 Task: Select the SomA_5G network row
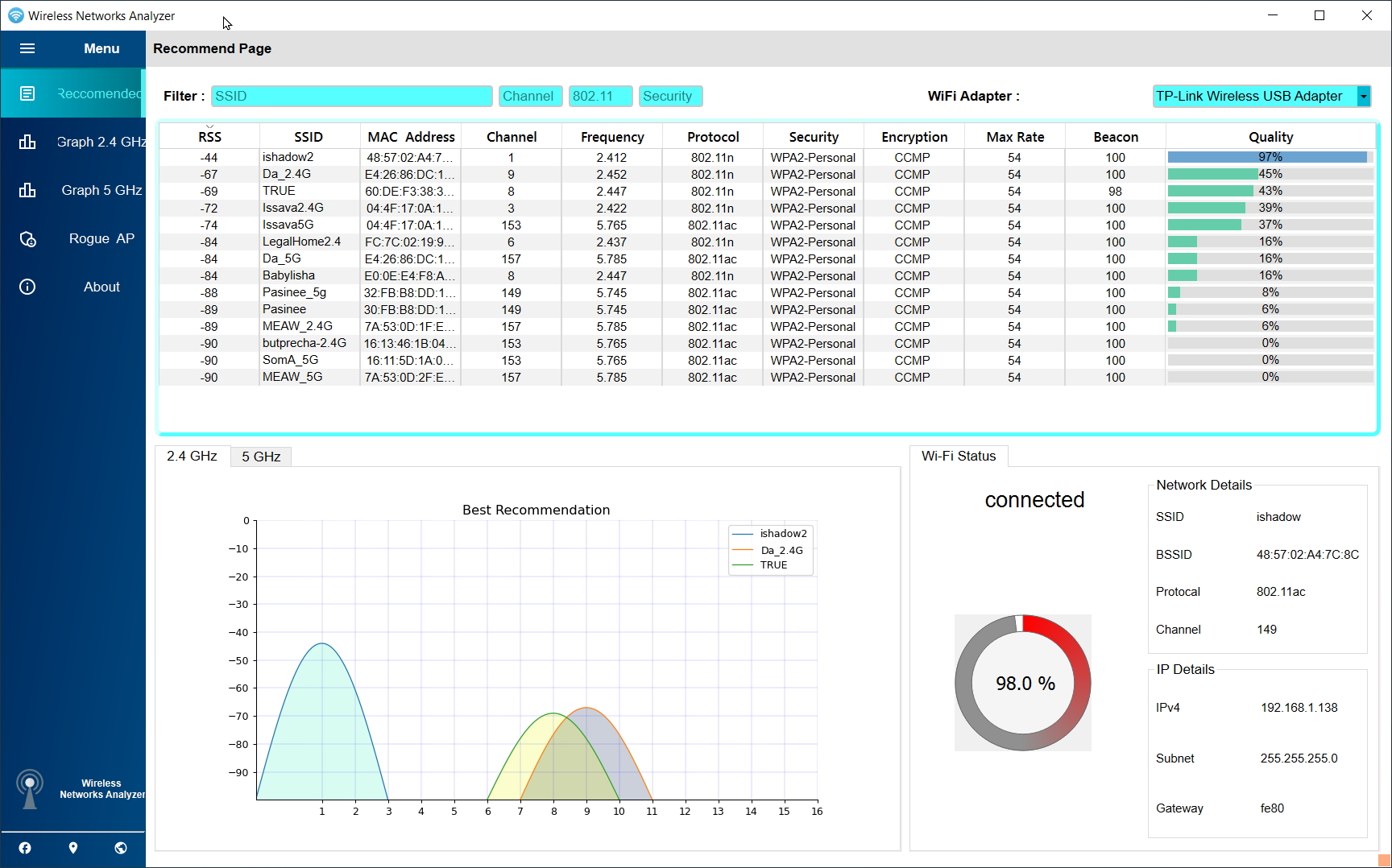(x=767, y=360)
